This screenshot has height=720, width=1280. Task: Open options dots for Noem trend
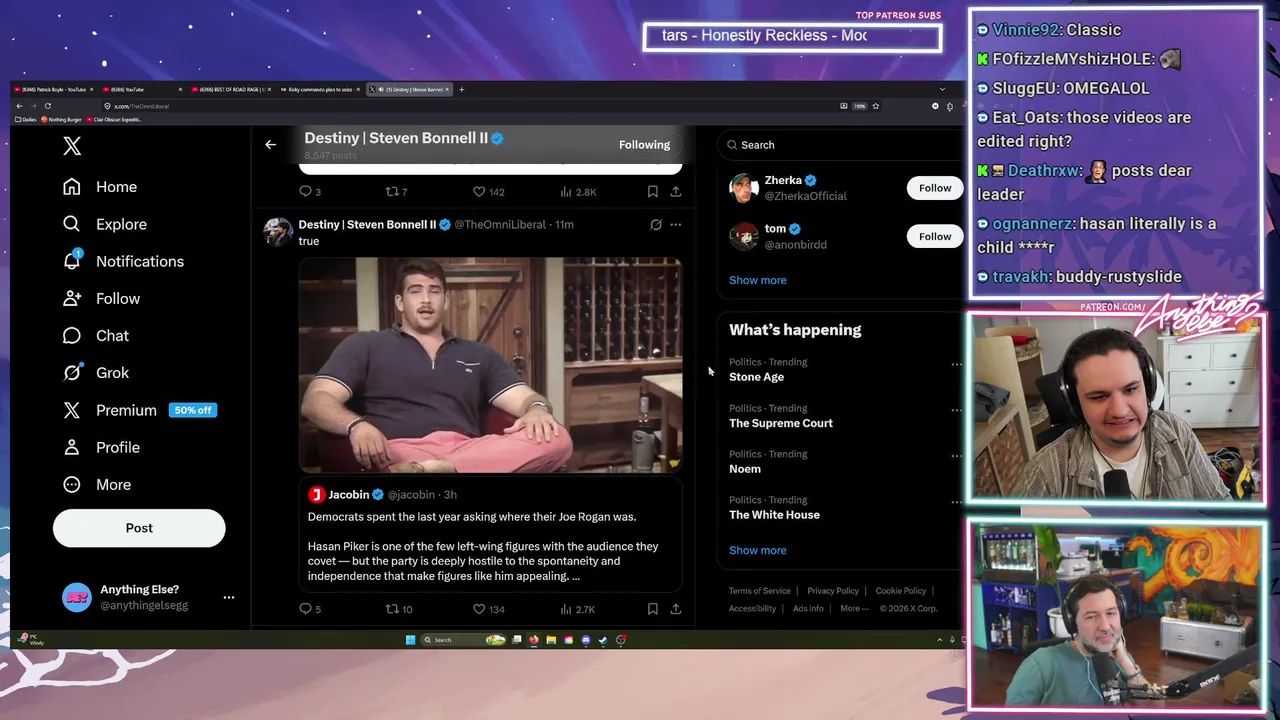[x=956, y=456]
